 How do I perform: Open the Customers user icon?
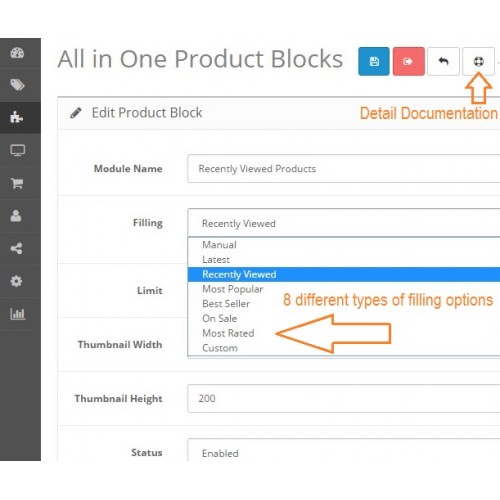pos(16,216)
